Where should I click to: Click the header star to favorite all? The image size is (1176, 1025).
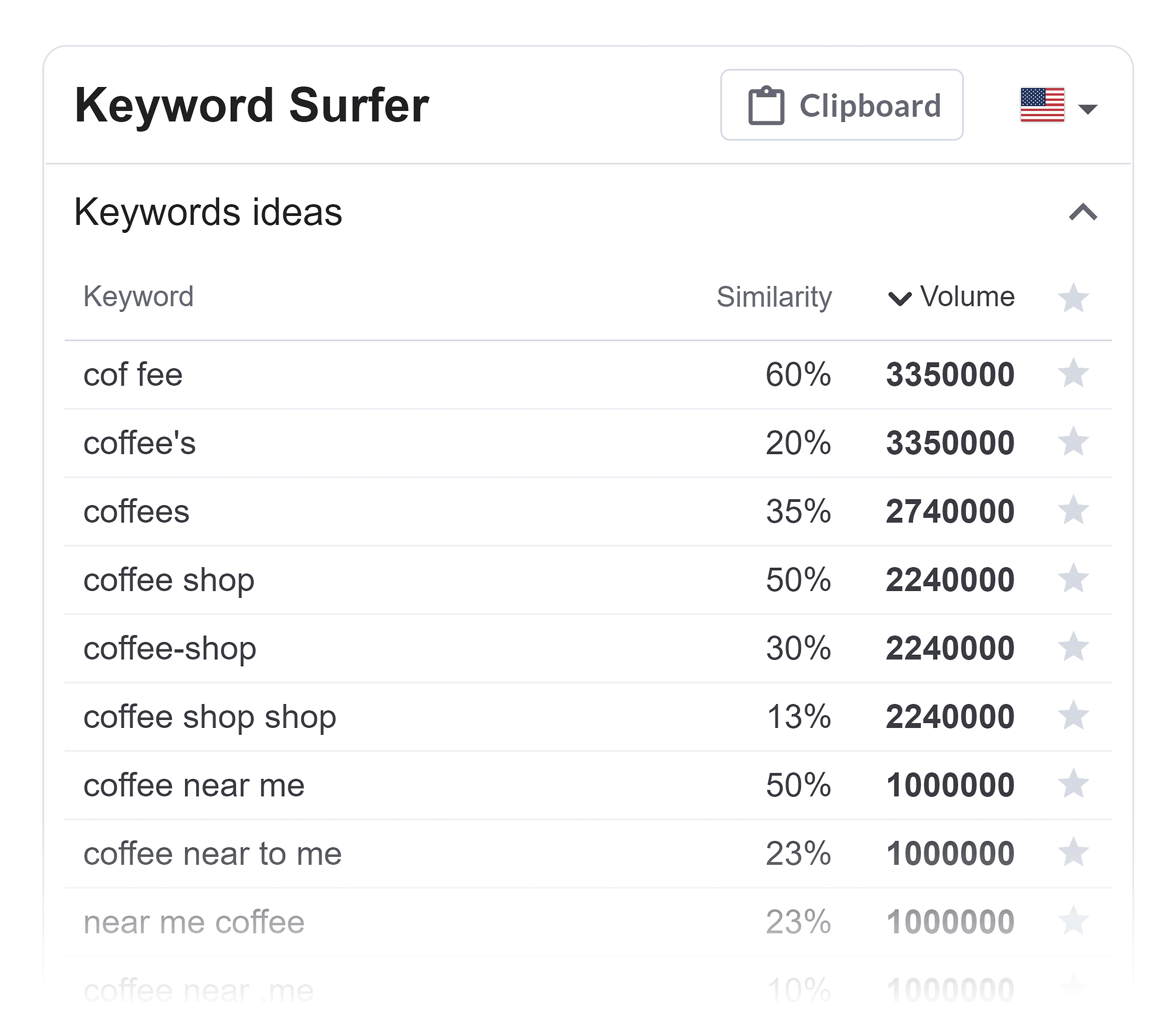(x=1073, y=298)
